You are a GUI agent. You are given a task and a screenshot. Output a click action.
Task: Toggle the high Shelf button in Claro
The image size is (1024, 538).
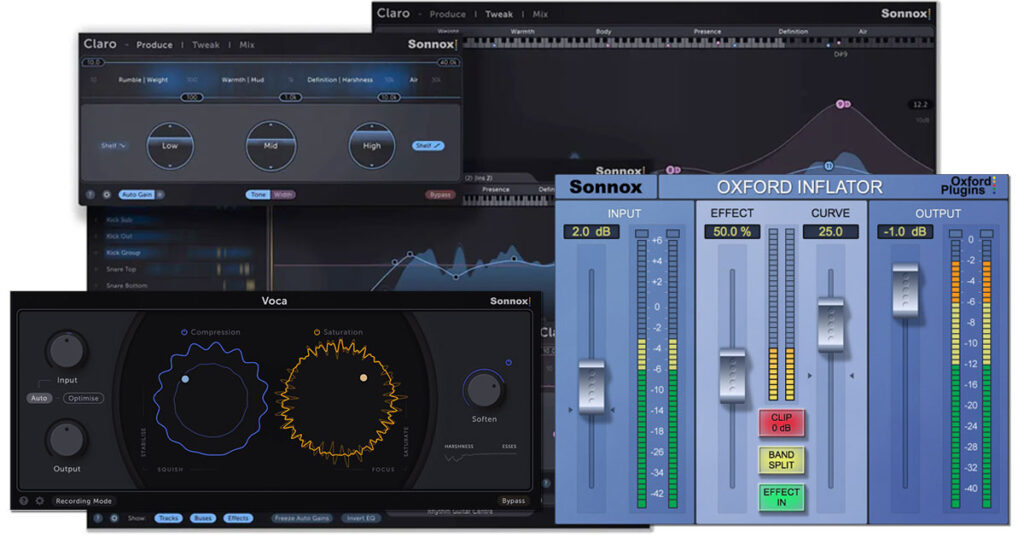[x=428, y=146]
